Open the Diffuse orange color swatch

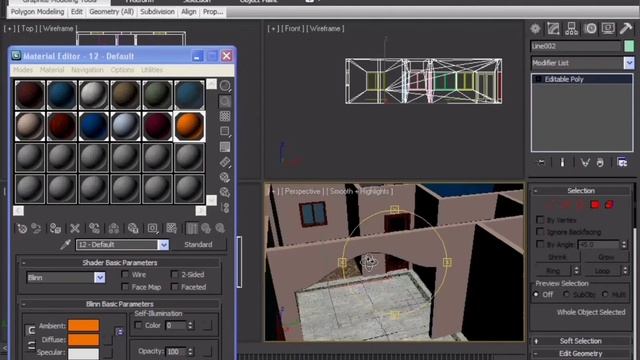(83, 340)
